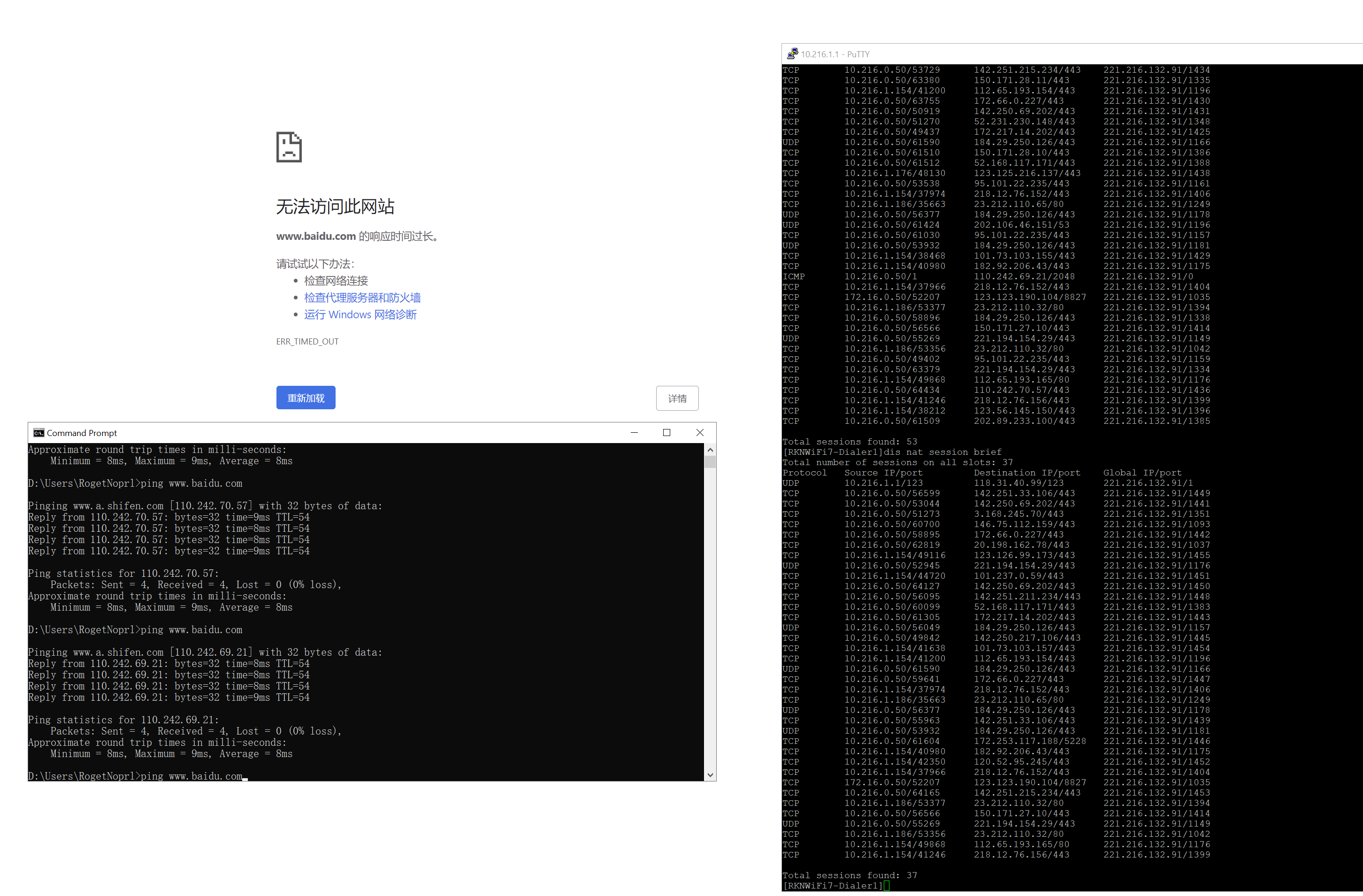Open the 详情 details button
The image size is (1363, 896).
[x=677, y=398]
